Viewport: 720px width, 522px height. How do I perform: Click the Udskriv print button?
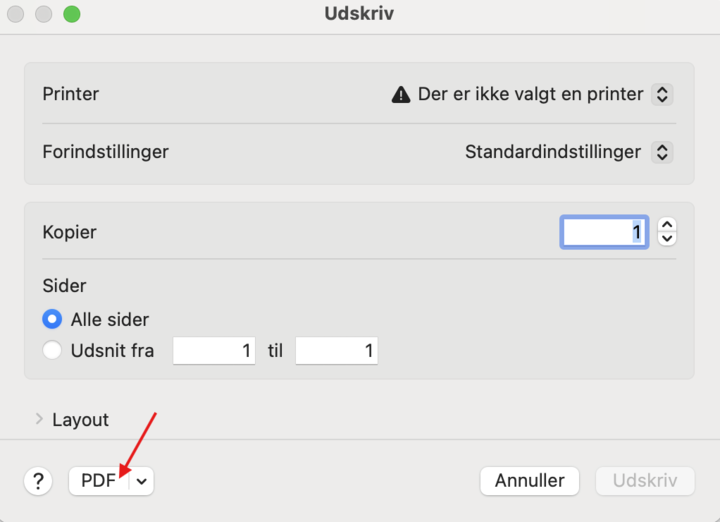click(x=645, y=481)
